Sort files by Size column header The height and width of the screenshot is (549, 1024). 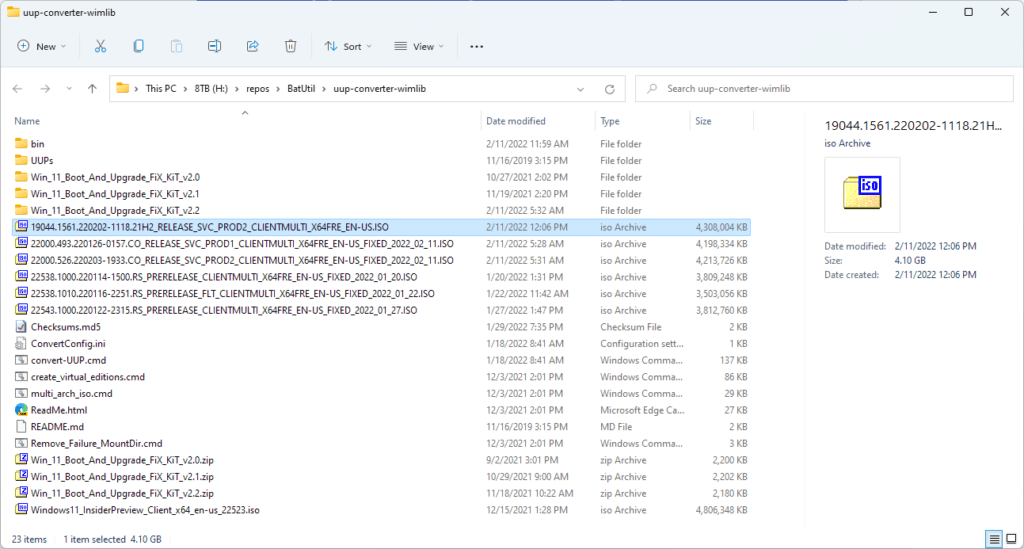tap(704, 121)
